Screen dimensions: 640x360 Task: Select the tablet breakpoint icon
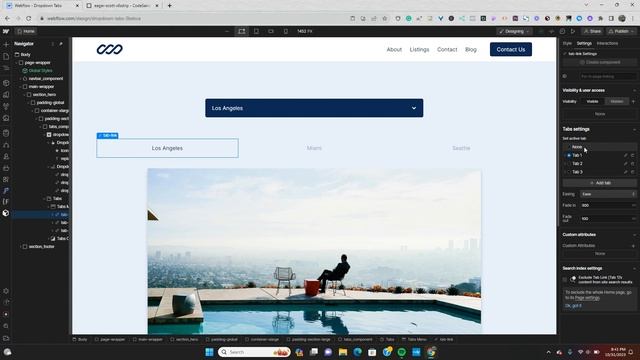pos(256,31)
